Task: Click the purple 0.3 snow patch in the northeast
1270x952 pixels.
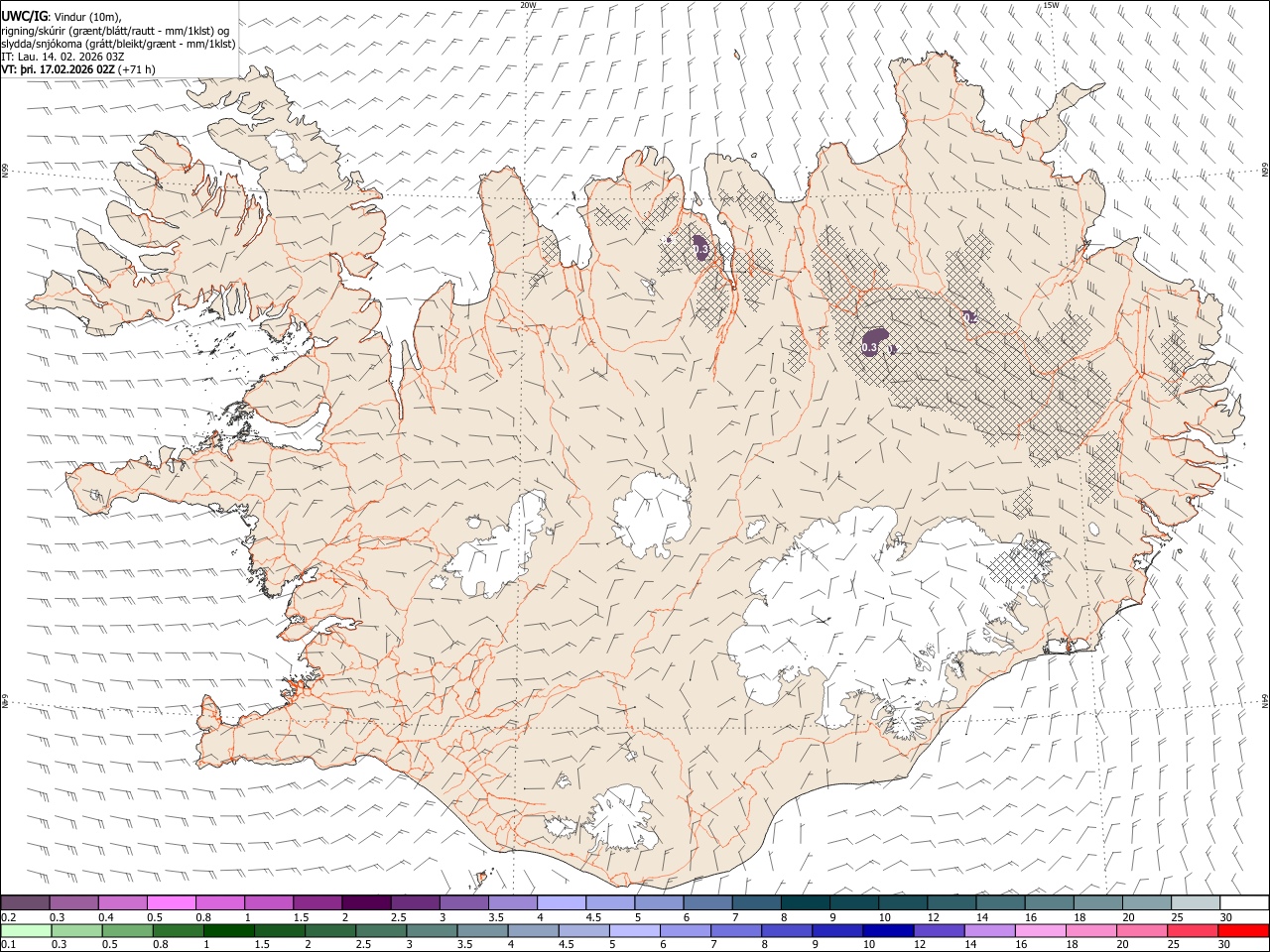Action: click(875, 342)
